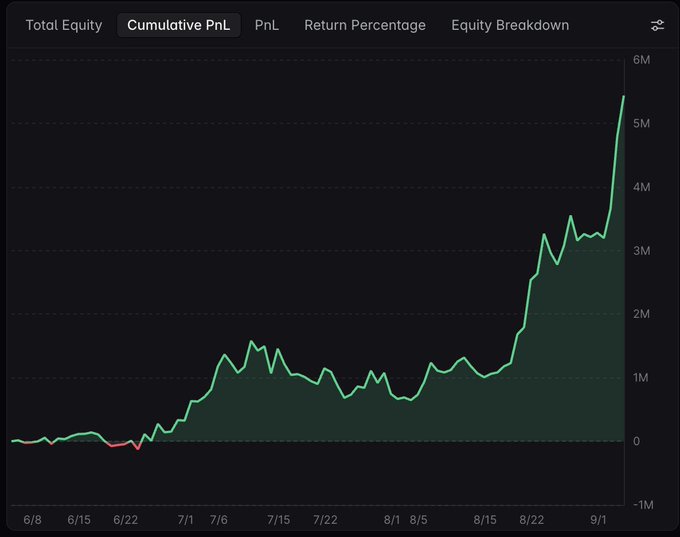Image resolution: width=680 pixels, height=537 pixels.
Task: Click the 0 y-axis label
Action: pos(636,441)
